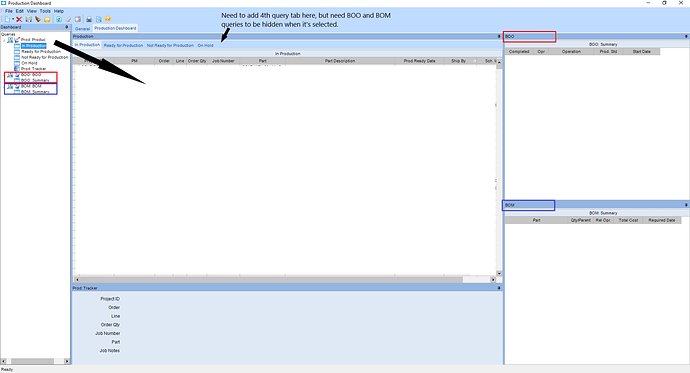690x373 pixels.
Task: Click the red X Delete toolbar icon
Action: 19,19
